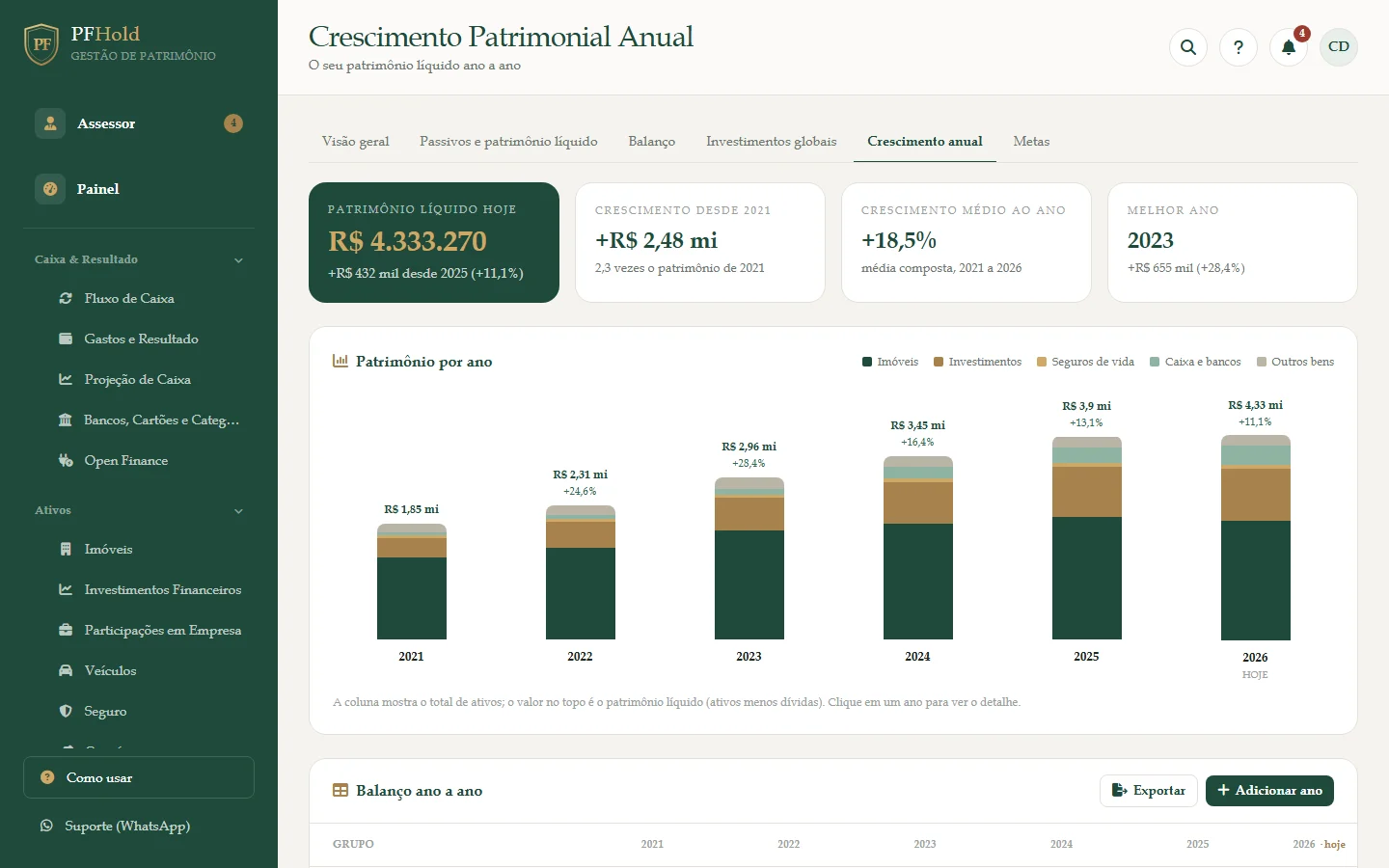Click the Participações em Empresa briefcase icon
This screenshot has width=1389, height=868.
pos(66,630)
